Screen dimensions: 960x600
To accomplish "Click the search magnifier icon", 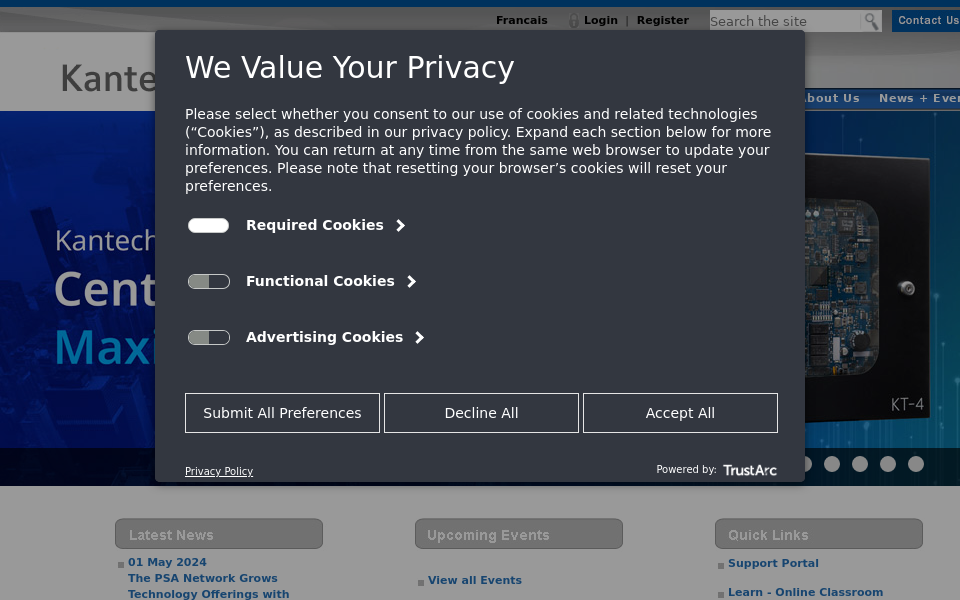I will (x=871, y=21).
